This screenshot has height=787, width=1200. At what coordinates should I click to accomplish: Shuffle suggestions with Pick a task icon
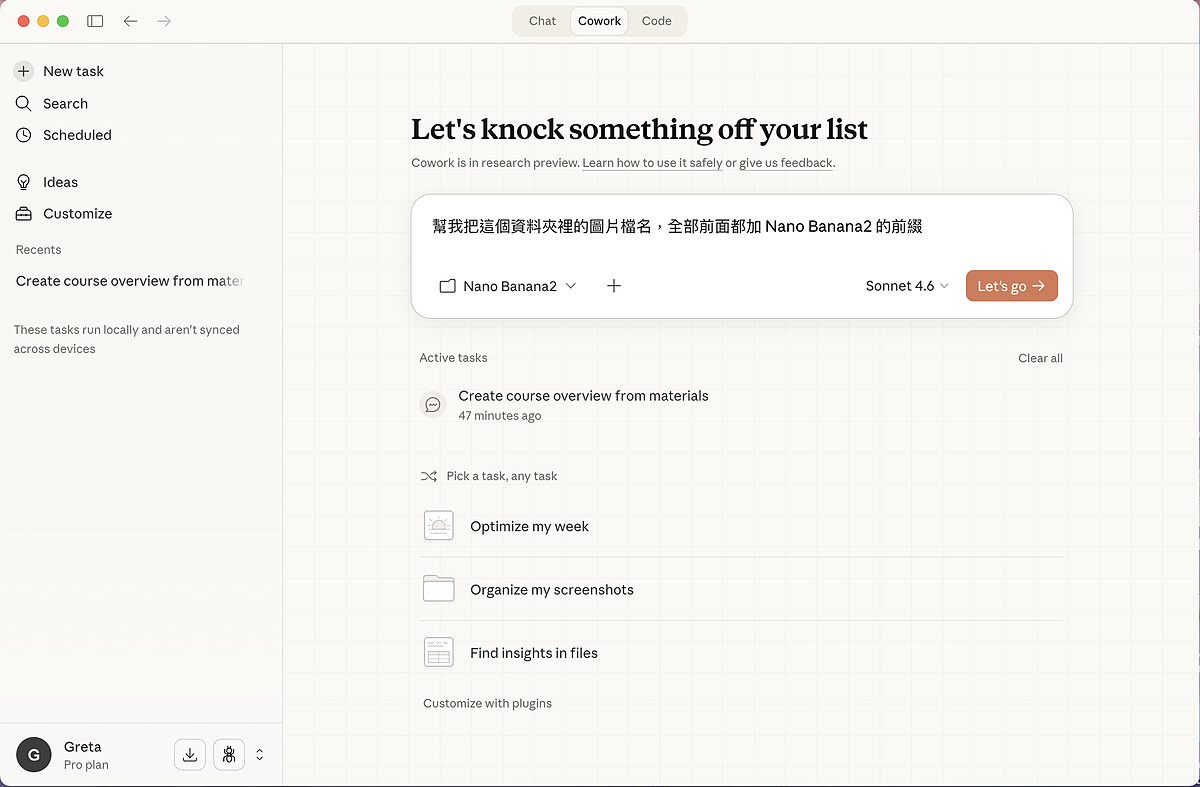point(429,476)
